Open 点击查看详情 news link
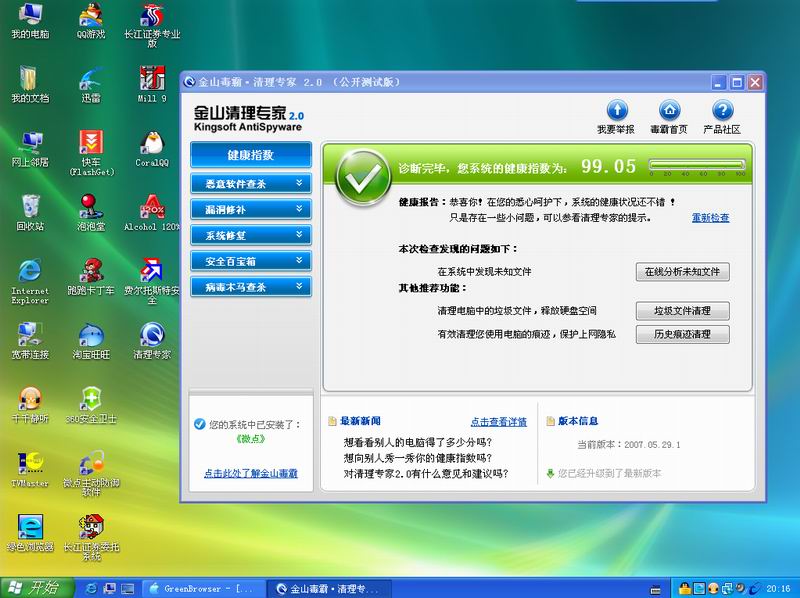The width and height of the screenshot is (800, 598). (x=498, y=422)
